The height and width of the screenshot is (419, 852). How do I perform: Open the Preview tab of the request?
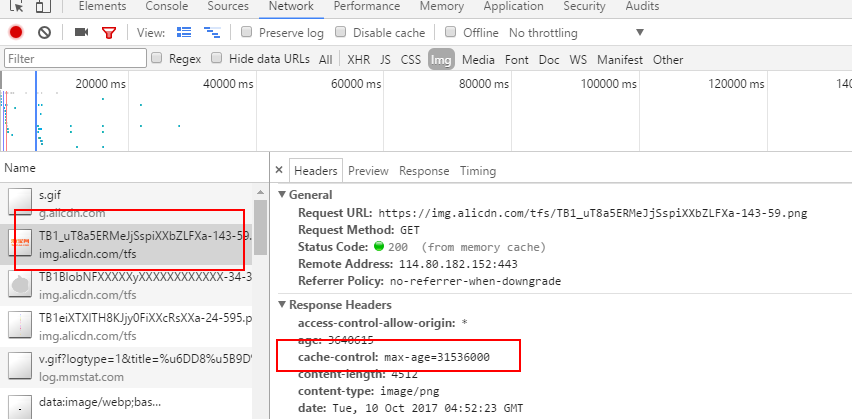click(x=368, y=171)
